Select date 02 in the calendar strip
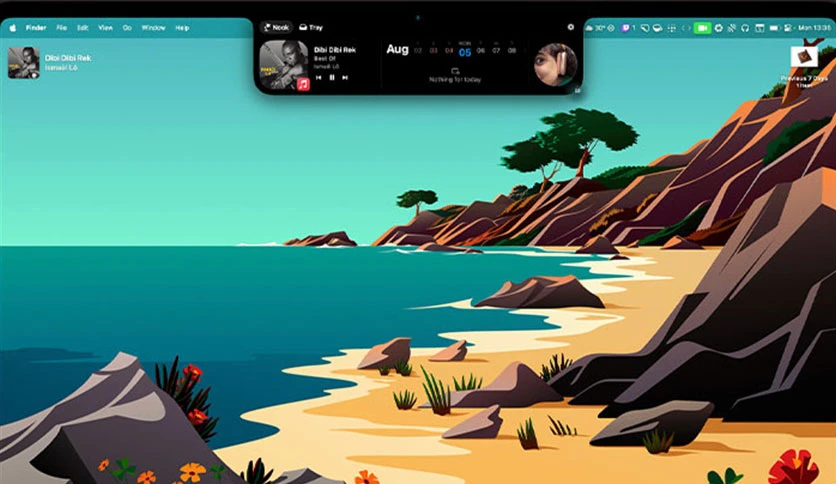Image resolution: width=836 pixels, height=484 pixels. (x=418, y=51)
